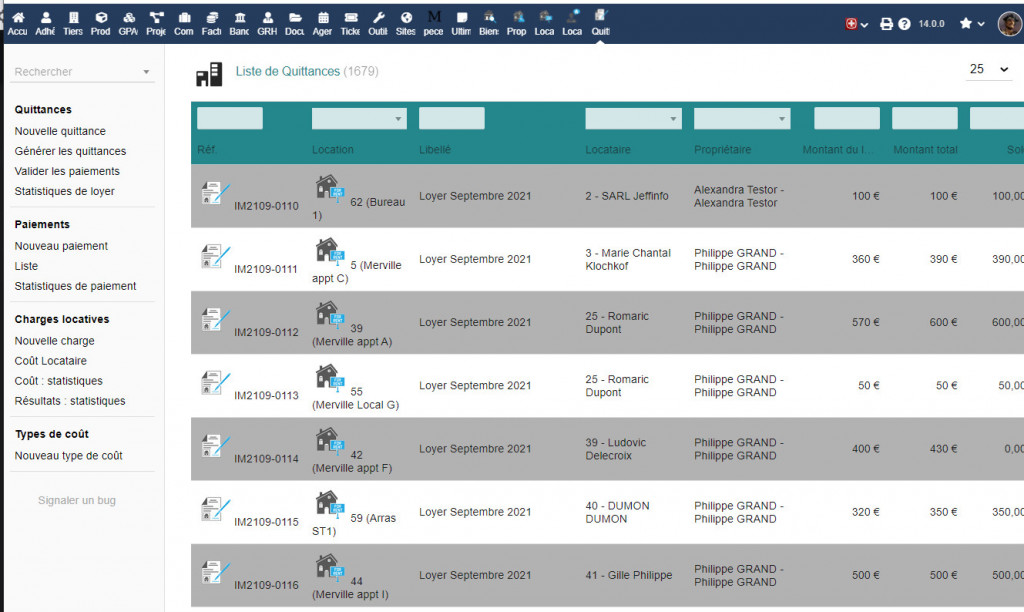1024x612 pixels.
Task: Open Nouvelle quittance in sidebar
Action: click(60, 131)
